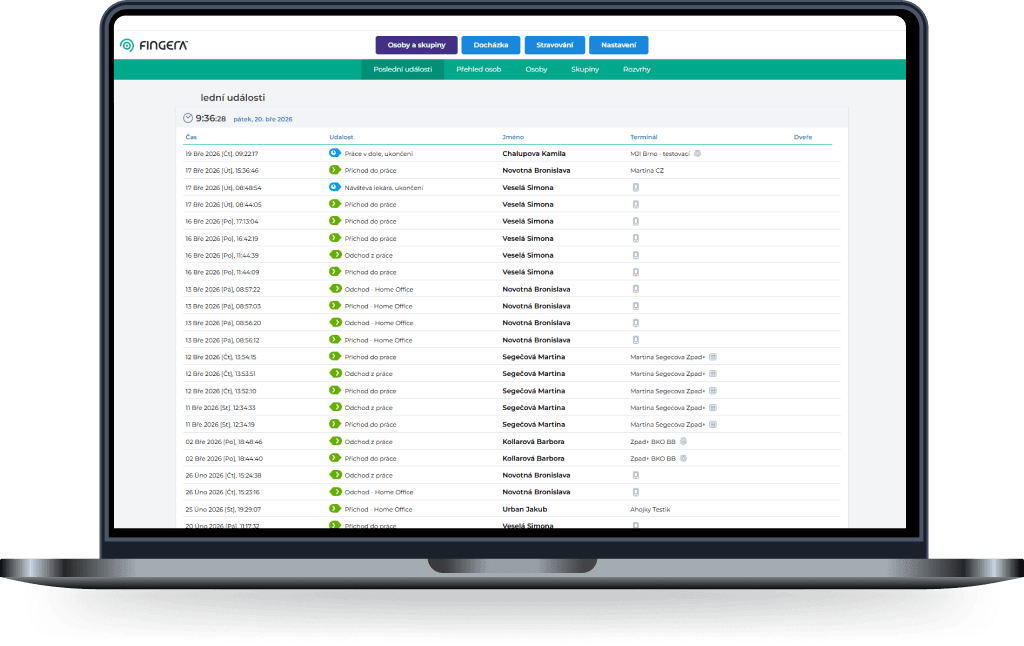Click the green departure icon in the 16 Bře 11:44:39 row
The image size is (1024, 646).
335,255
